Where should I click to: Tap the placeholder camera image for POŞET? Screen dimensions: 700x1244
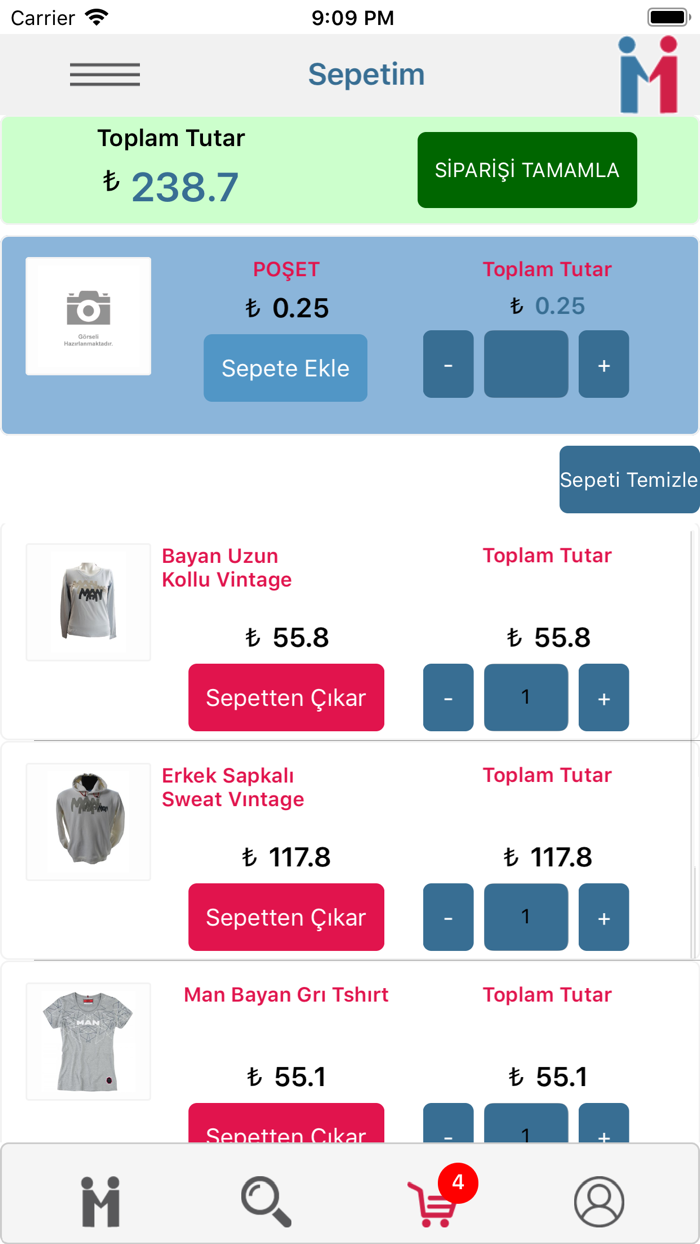pos(88,316)
